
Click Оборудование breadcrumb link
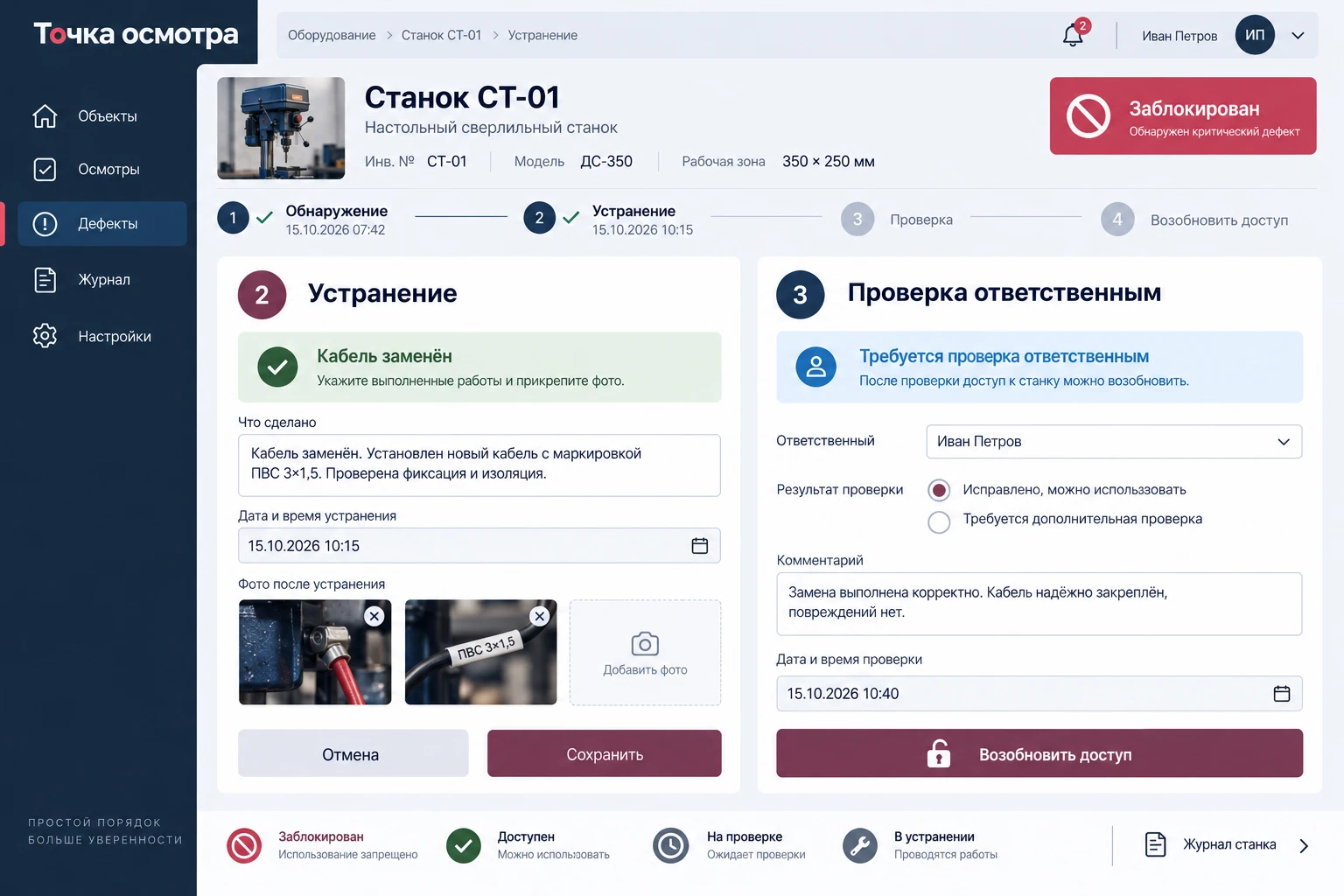click(332, 35)
